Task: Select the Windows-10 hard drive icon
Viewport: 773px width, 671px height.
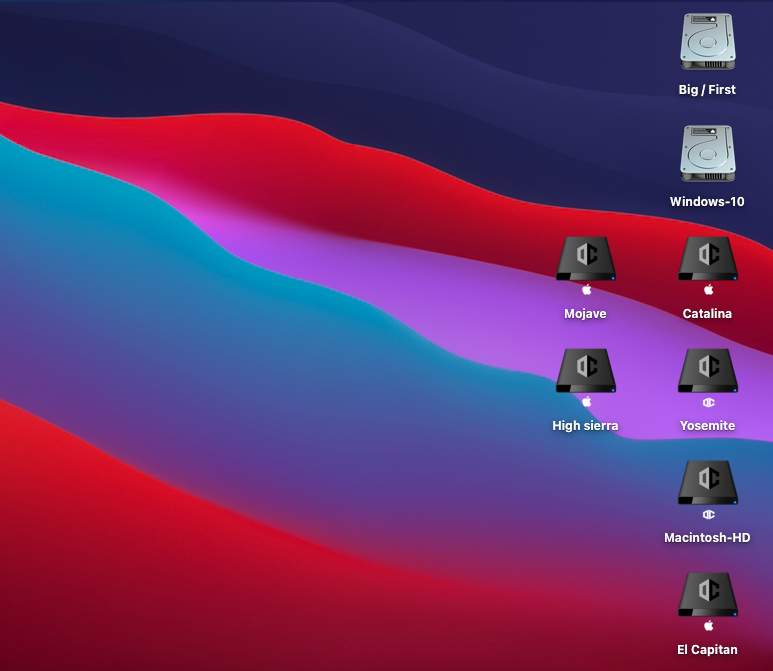Action: pyautogui.click(x=707, y=154)
